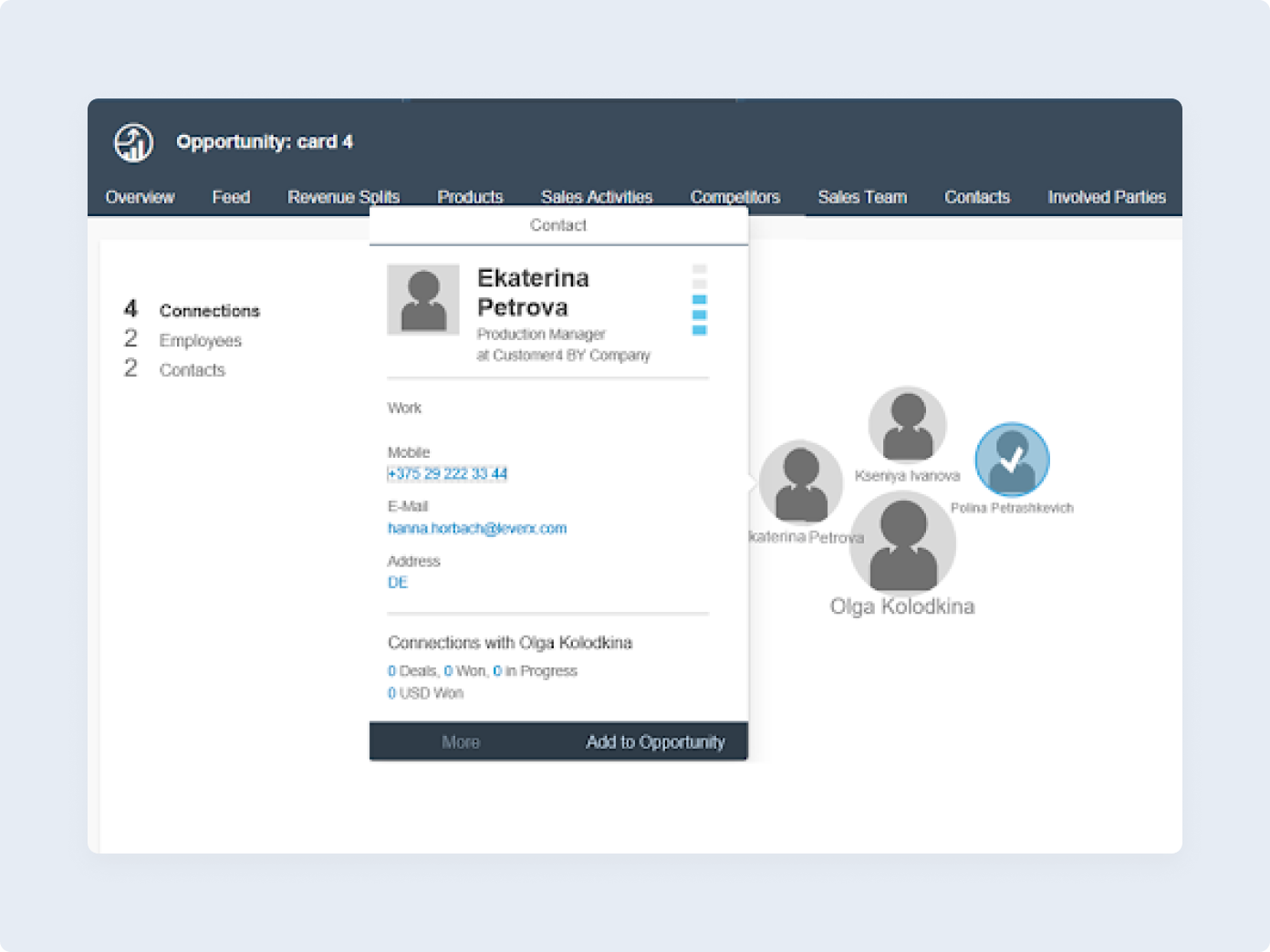
Task: Select Olga Kolodkina's large central avatar
Action: tap(902, 544)
